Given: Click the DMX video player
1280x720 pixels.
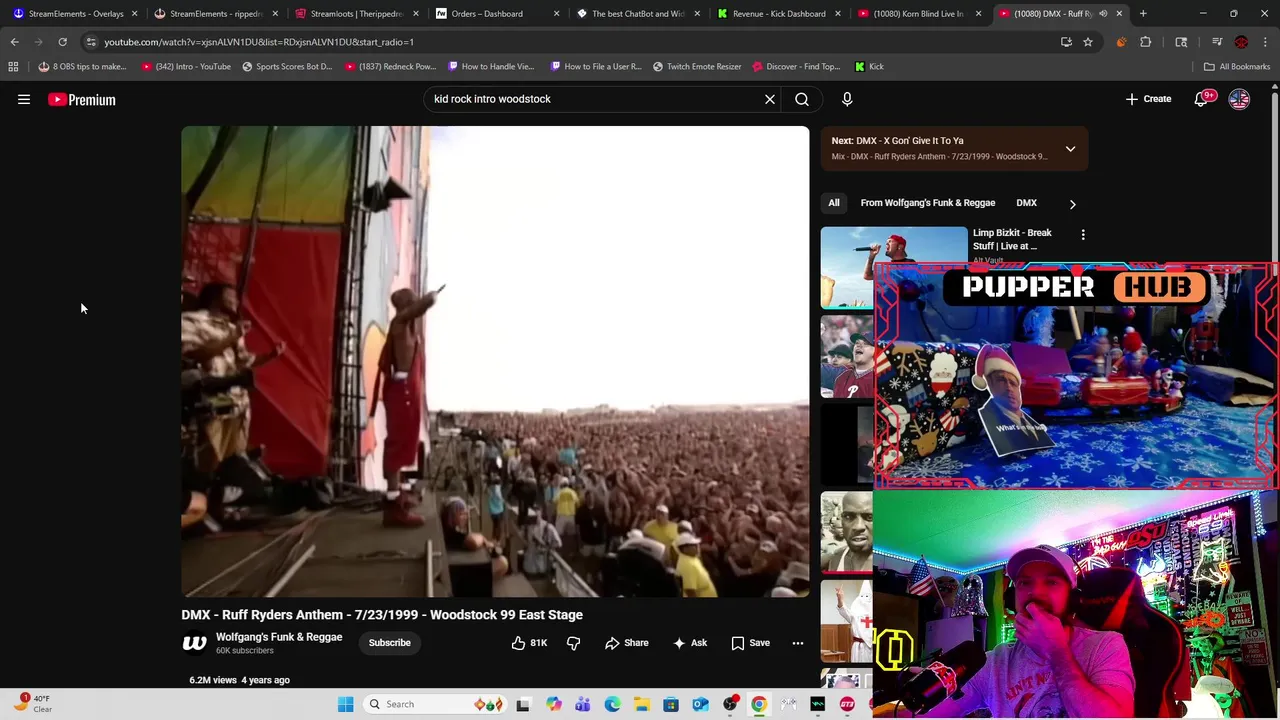Looking at the screenshot, I should [495, 361].
